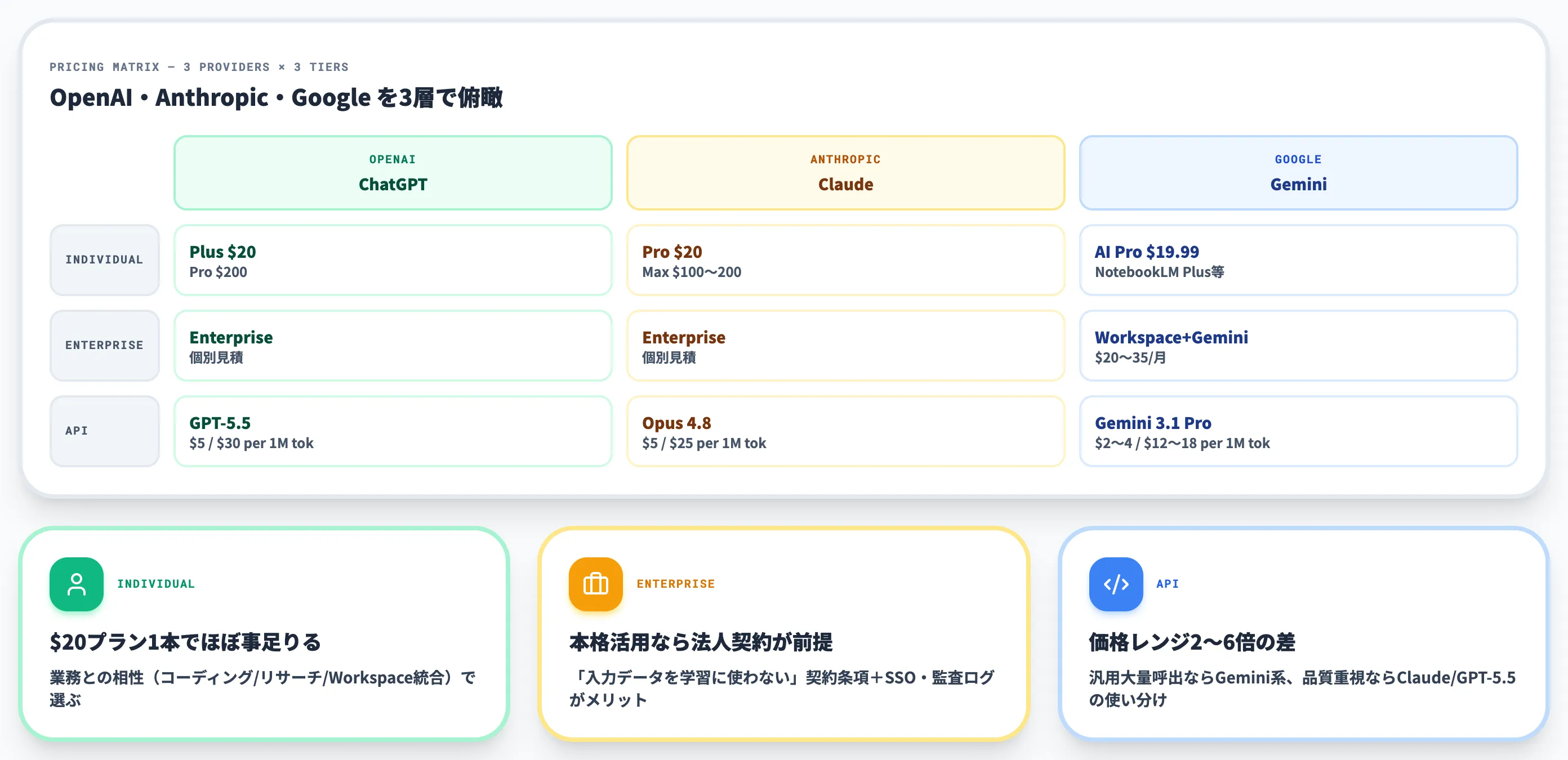Viewport: 1568px width, 760px height.
Task: Click the API row label in the matrix
Action: [x=105, y=431]
